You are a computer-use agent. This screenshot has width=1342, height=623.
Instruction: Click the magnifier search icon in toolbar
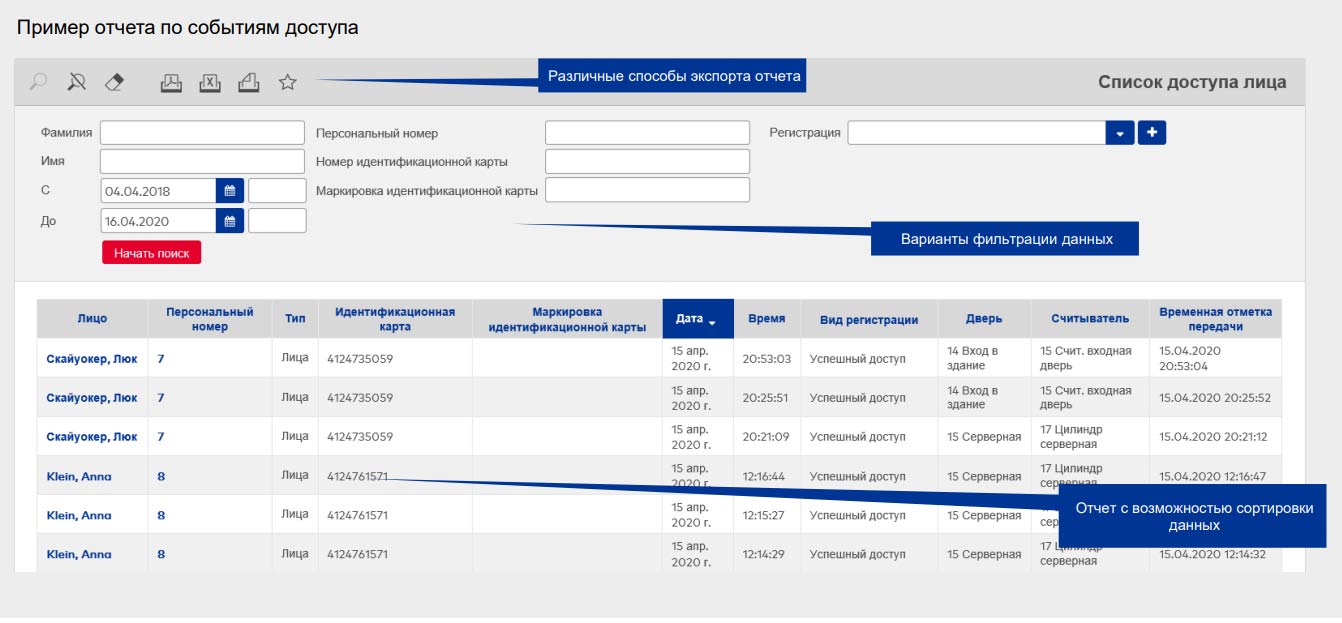click(38, 83)
